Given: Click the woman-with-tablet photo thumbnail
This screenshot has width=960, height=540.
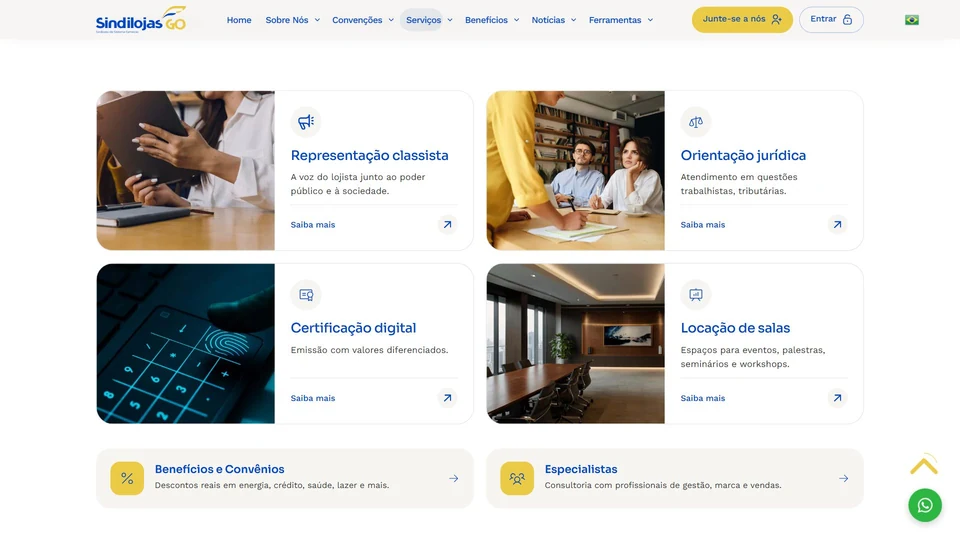Looking at the screenshot, I should [x=186, y=170].
